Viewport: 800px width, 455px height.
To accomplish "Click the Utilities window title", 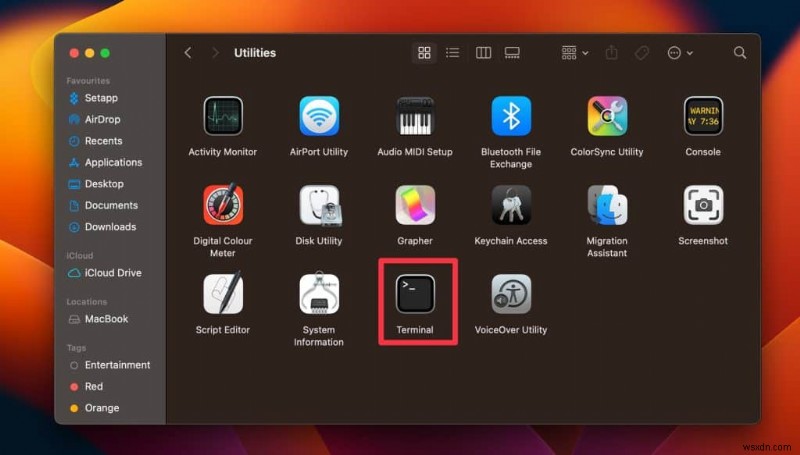I will click(255, 53).
